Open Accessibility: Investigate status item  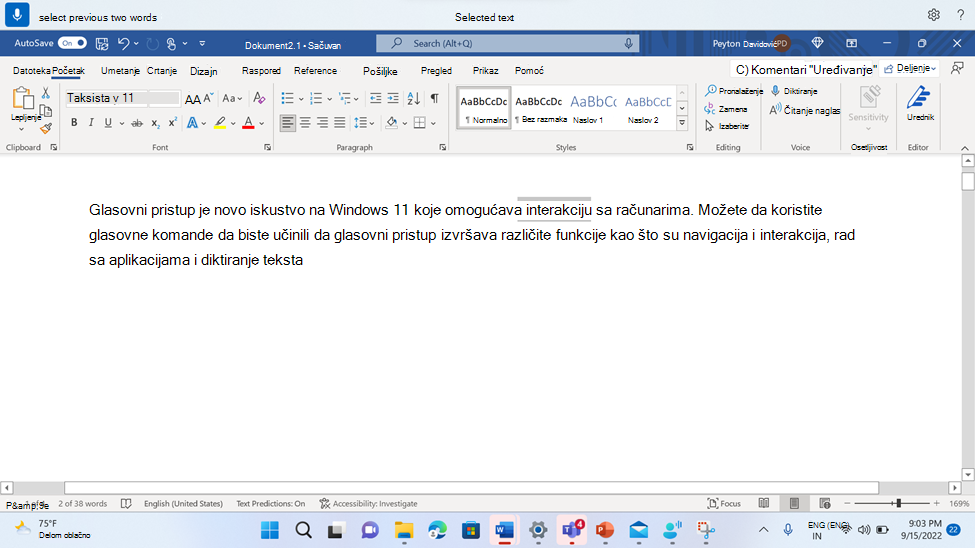point(369,504)
